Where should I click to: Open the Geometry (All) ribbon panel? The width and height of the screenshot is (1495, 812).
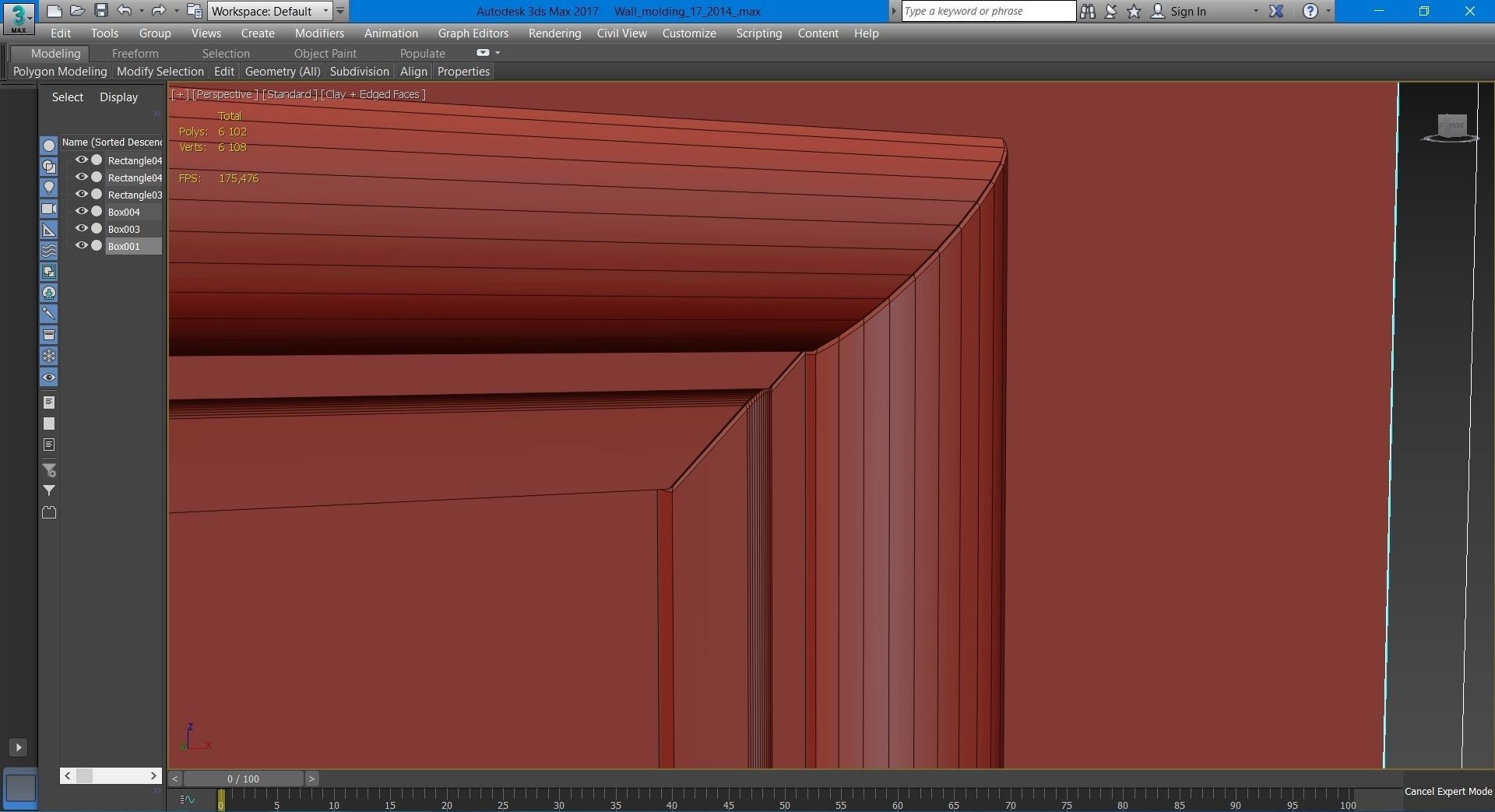pos(283,71)
